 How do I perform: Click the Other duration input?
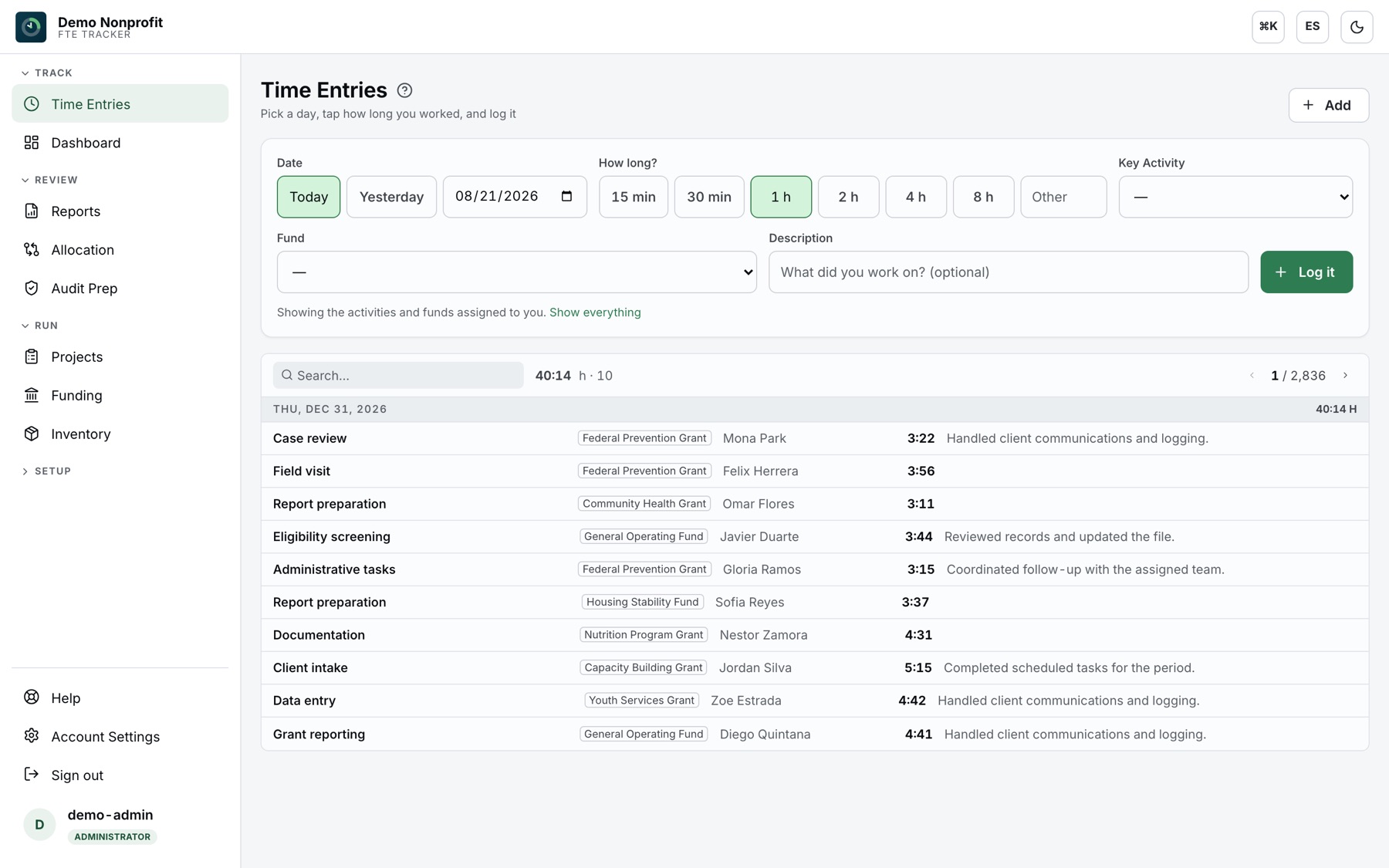tap(1063, 197)
